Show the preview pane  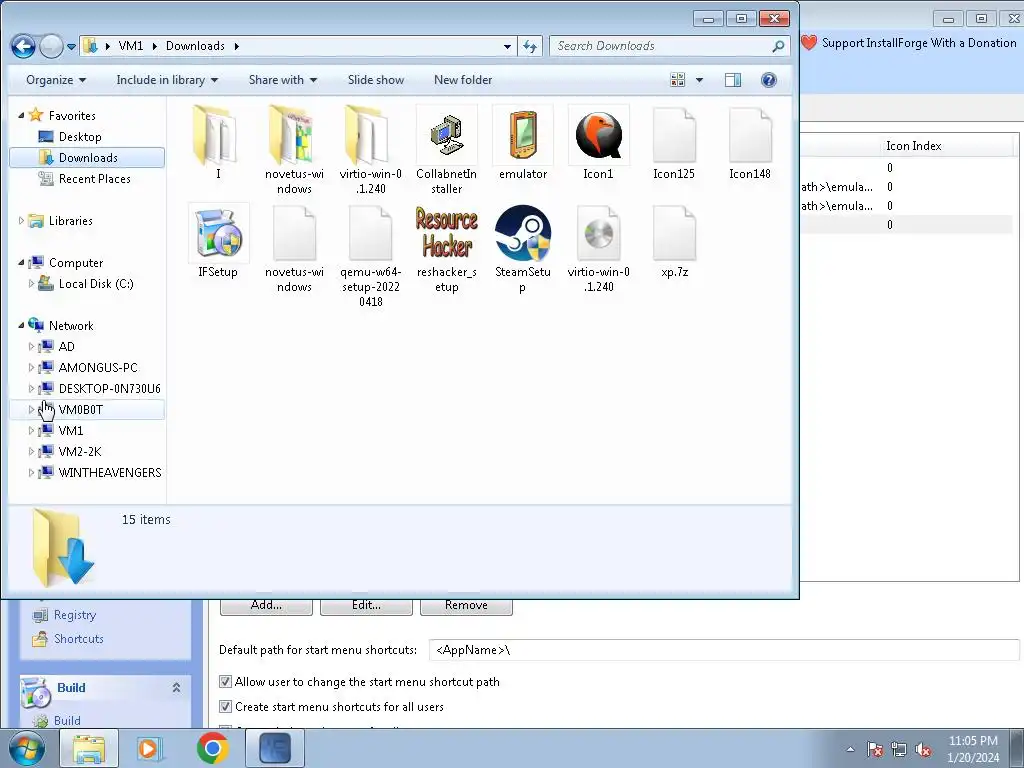[733, 80]
